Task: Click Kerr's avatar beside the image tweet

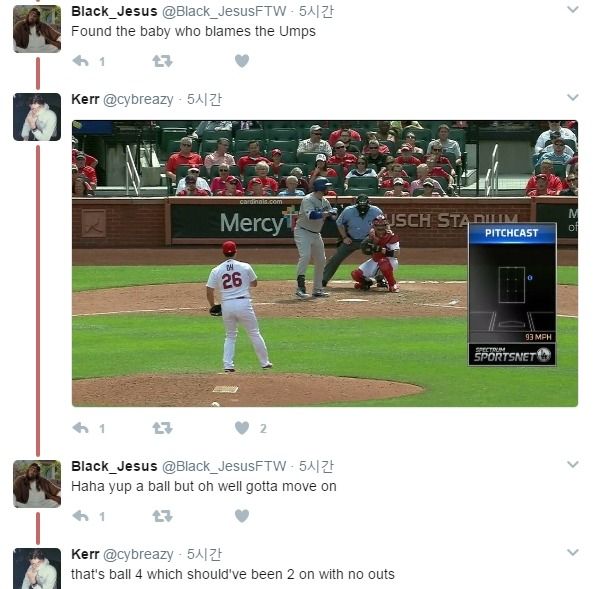Action: click(x=37, y=117)
